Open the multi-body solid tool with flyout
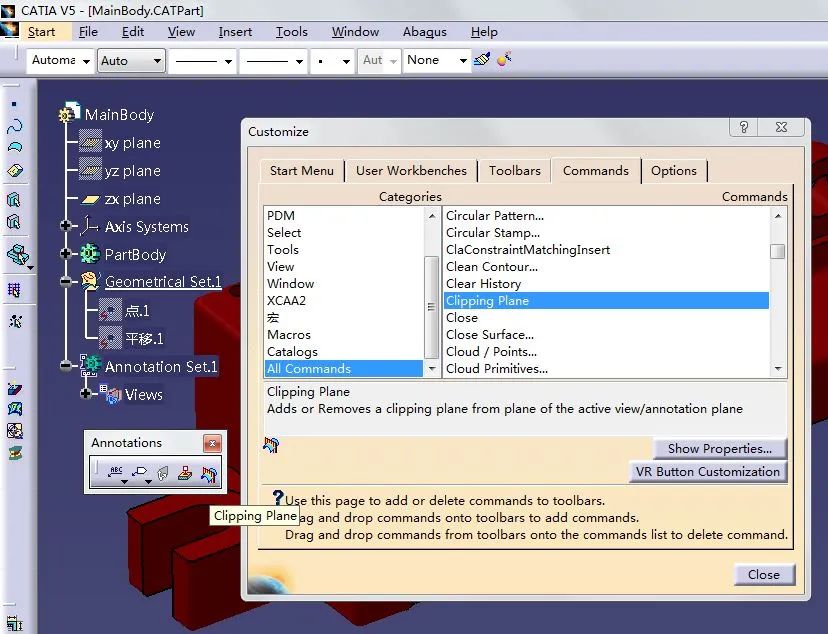 18,255
